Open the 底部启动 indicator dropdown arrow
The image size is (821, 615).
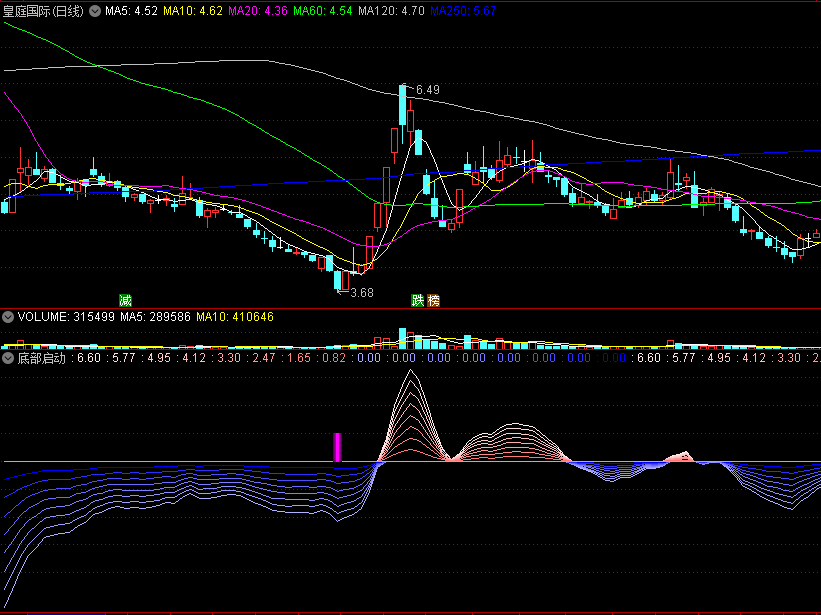click(x=8, y=358)
